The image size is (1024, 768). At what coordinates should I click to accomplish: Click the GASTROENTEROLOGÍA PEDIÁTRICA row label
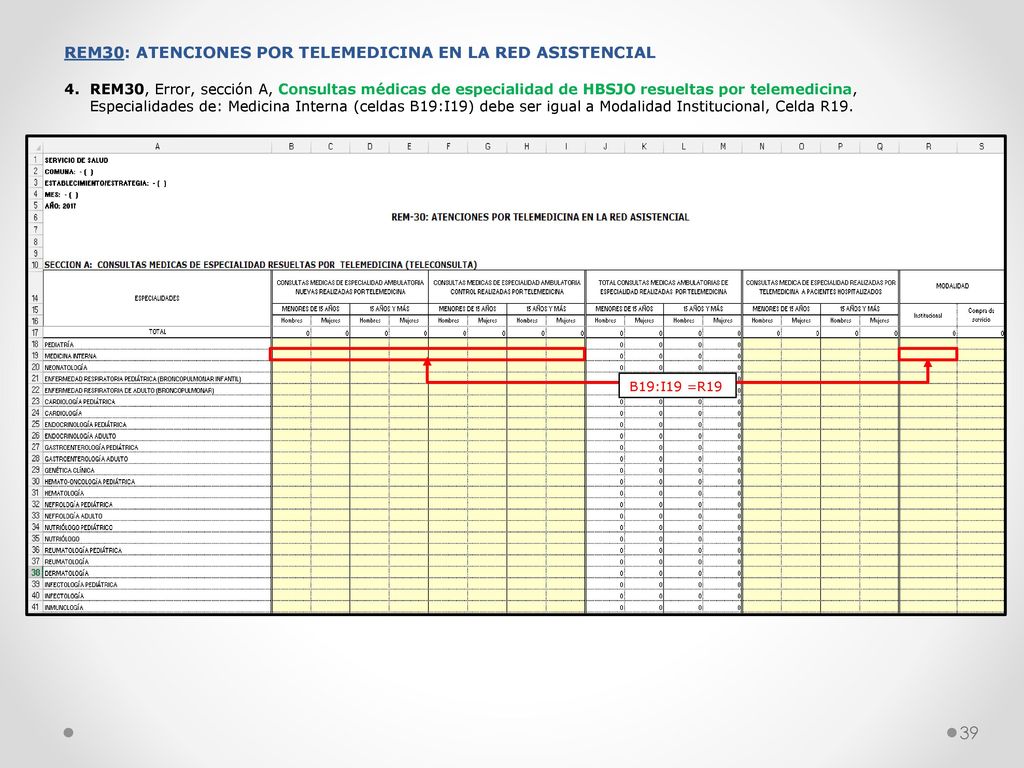(91, 447)
